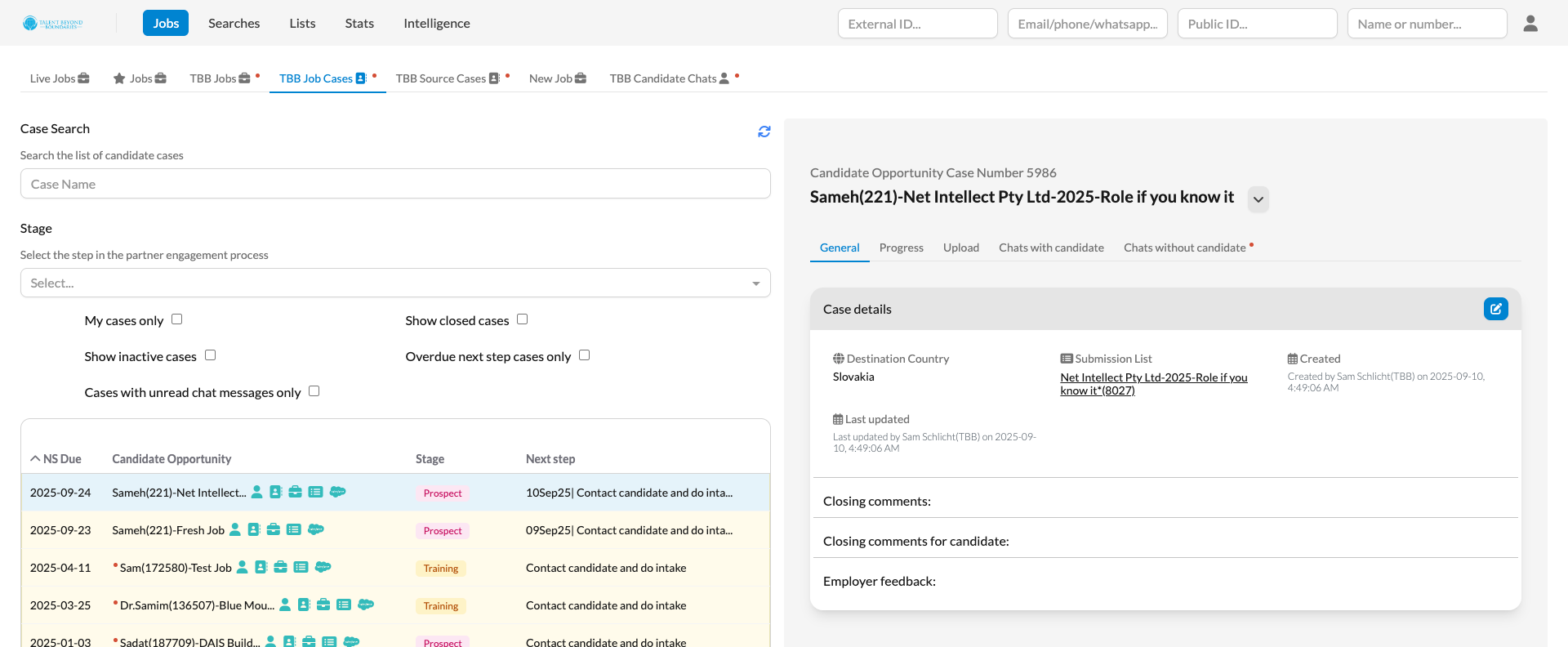This screenshot has width=1568, height=647.
Task: Click the Case Name search field
Action: pos(395,184)
